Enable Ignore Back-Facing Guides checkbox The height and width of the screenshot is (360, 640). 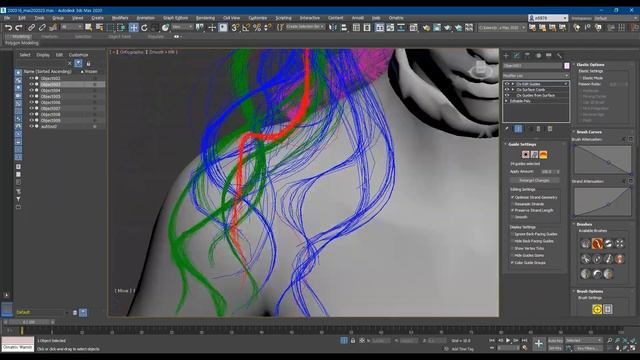point(513,234)
